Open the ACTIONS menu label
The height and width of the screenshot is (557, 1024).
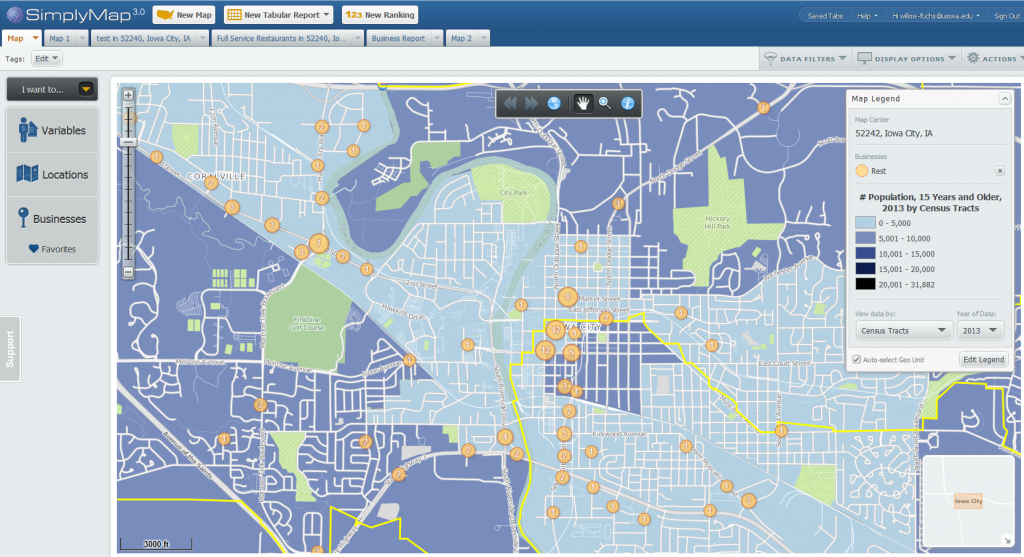[999, 59]
